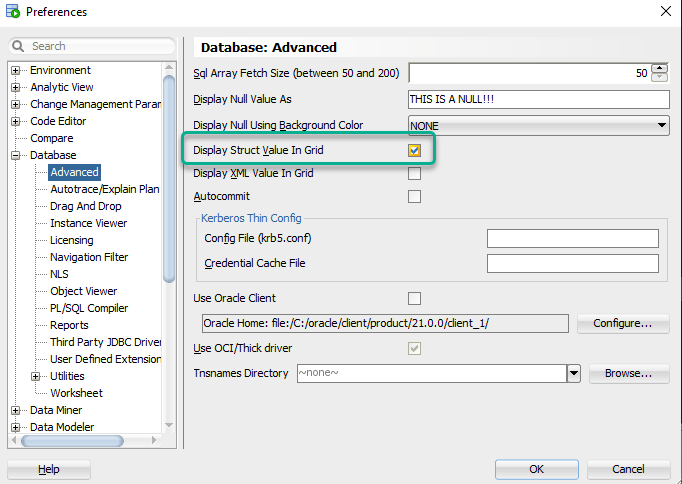Increase Sql Array Fetch Size with up arrow
The width and height of the screenshot is (682, 484).
pos(660,69)
